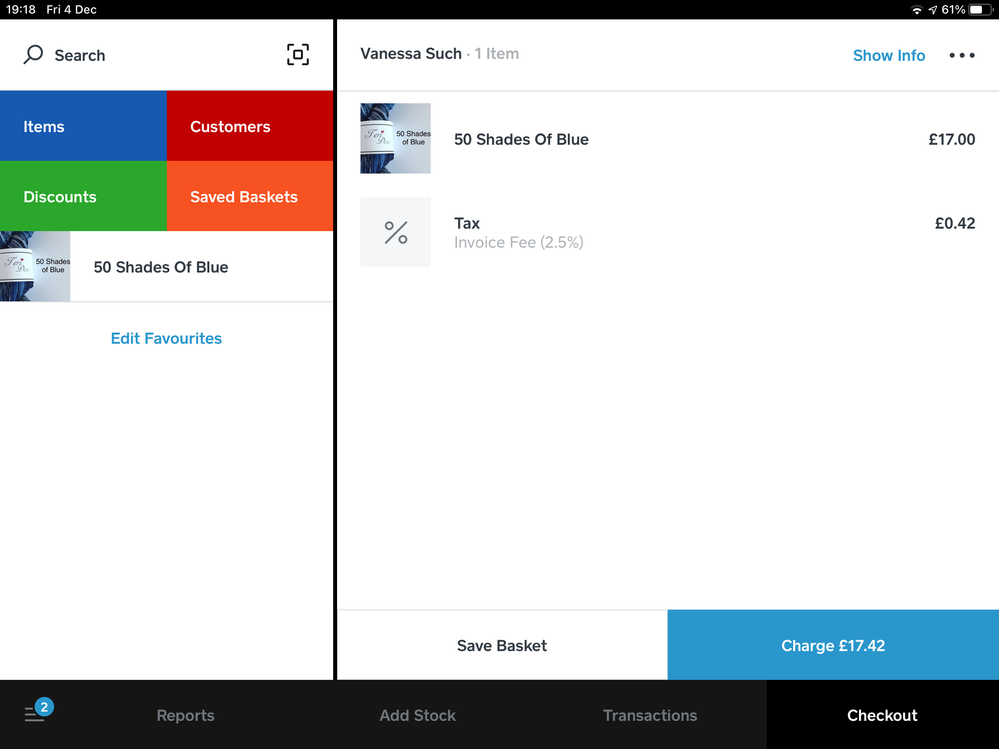Click Edit Favourites link
This screenshot has width=999, height=749.
[166, 338]
